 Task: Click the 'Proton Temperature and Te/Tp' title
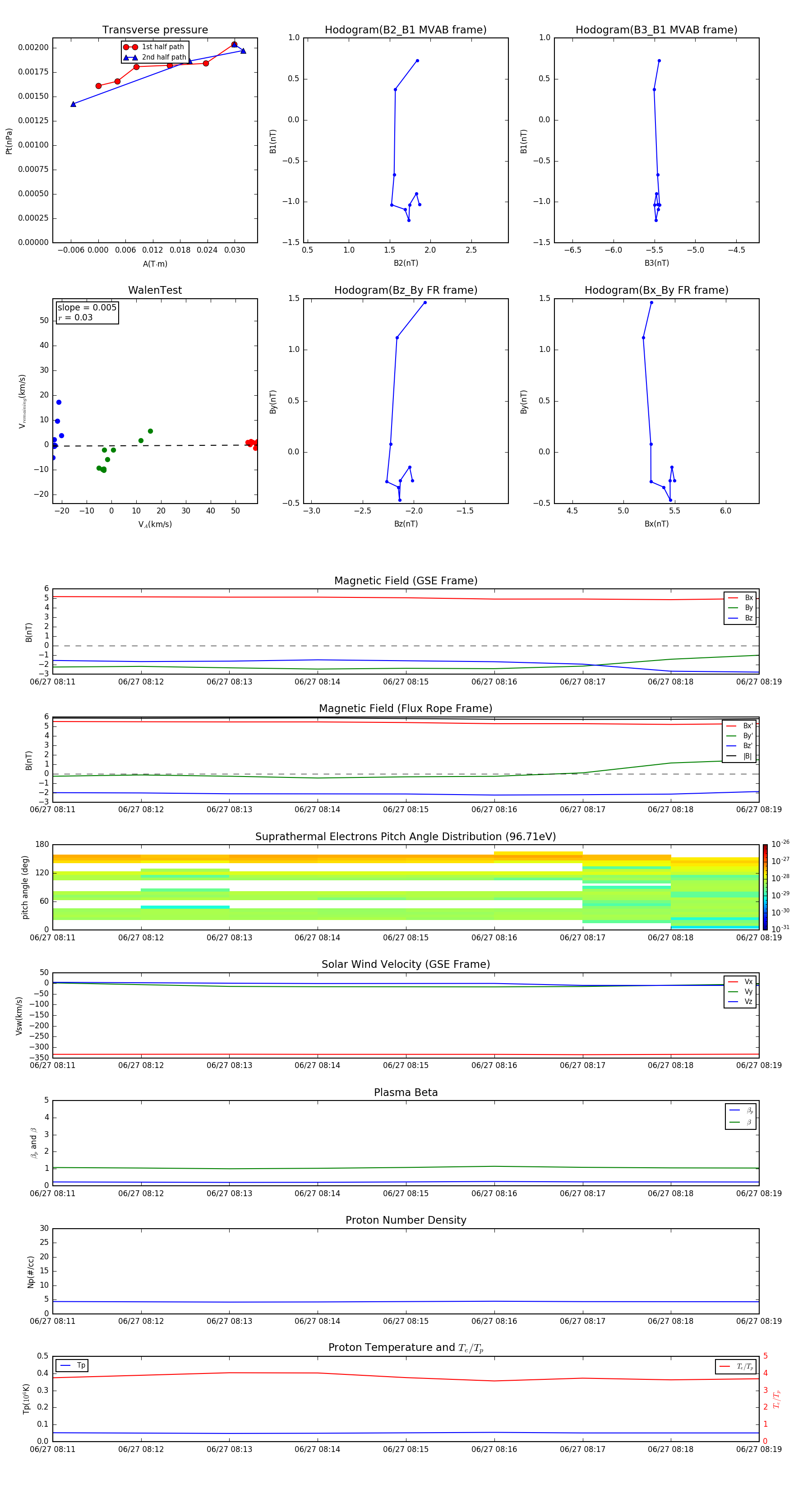pyautogui.click(x=406, y=1347)
